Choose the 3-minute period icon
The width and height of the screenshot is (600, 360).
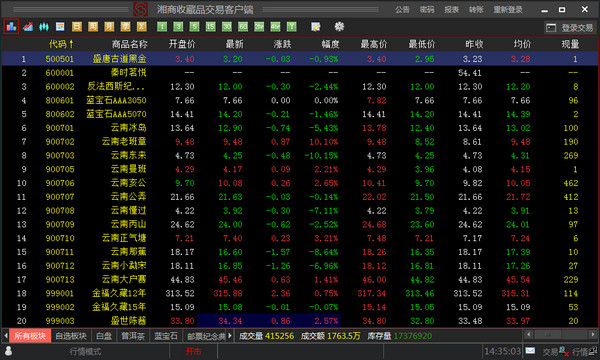[x=178, y=26]
